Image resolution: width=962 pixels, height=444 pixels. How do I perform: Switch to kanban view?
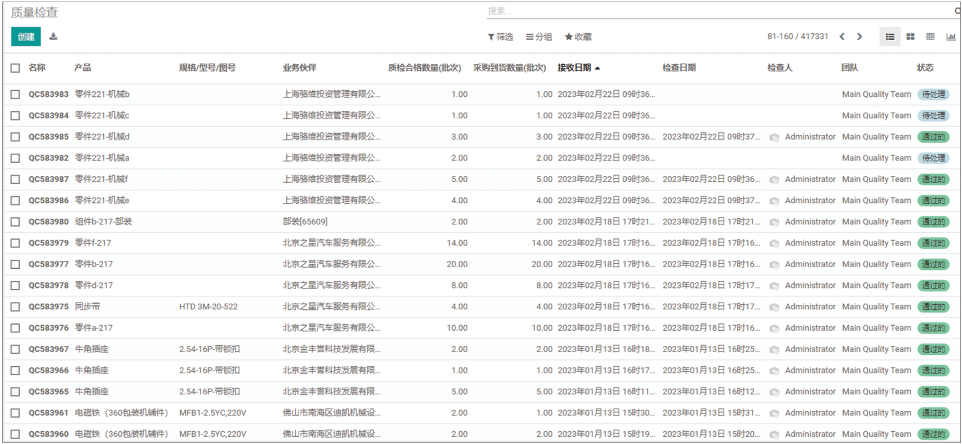(x=910, y=36)
